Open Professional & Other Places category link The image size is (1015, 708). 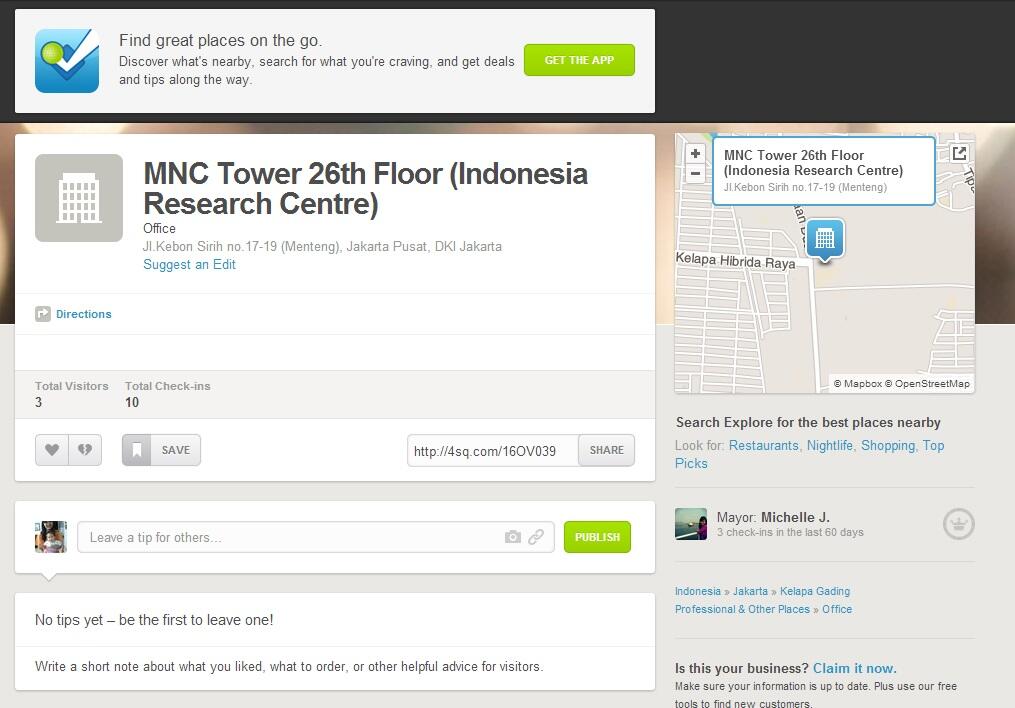(742, 609)
